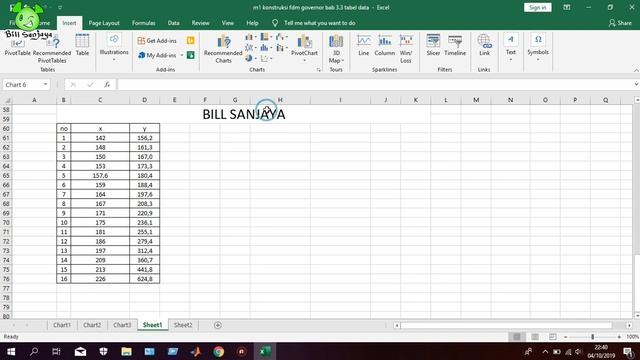
Task: Open the Chart3 sheet tab
Action: [x=122, y=325]
